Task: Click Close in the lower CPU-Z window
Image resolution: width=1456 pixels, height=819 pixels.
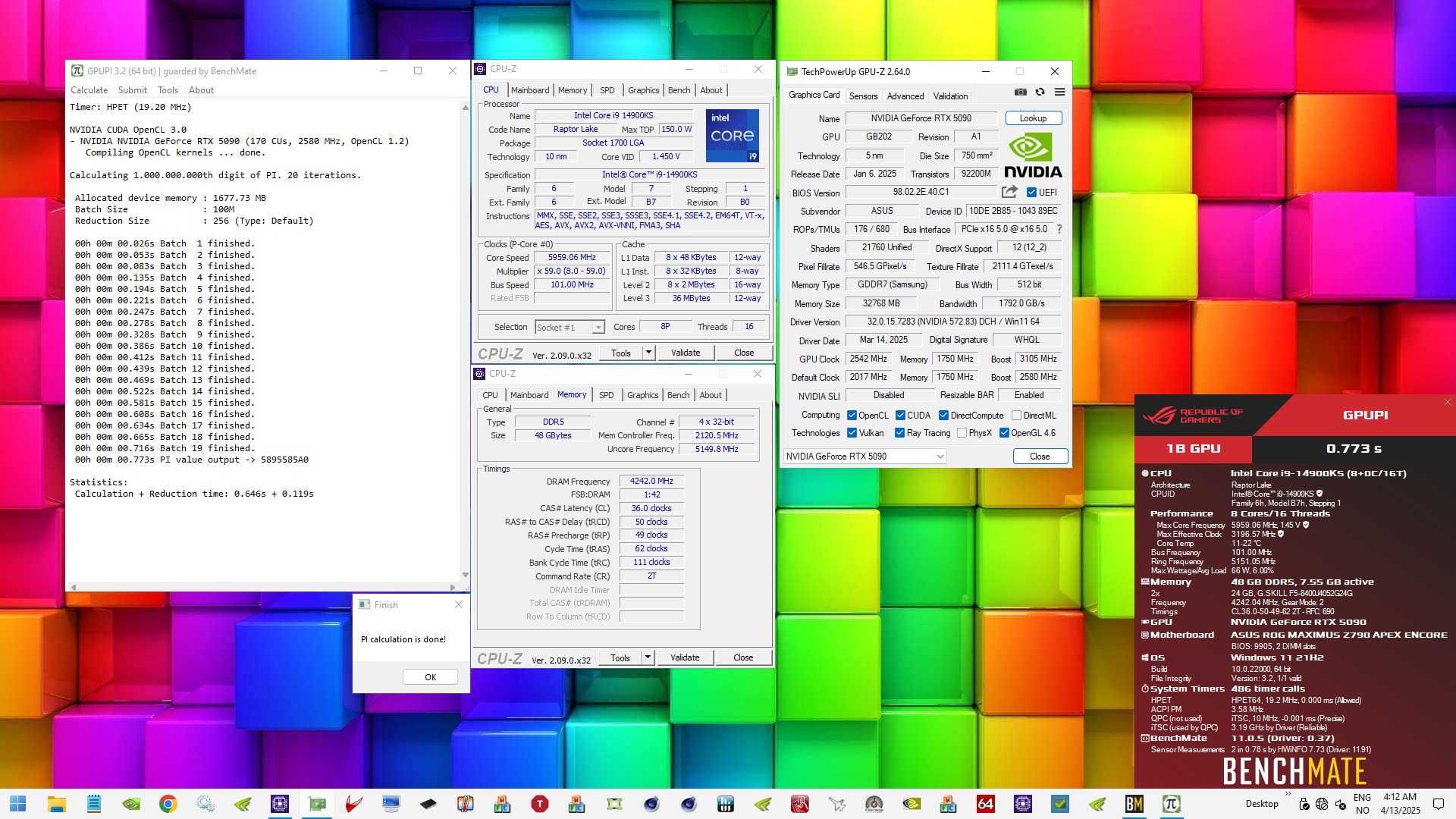Action: click(743, 657)
